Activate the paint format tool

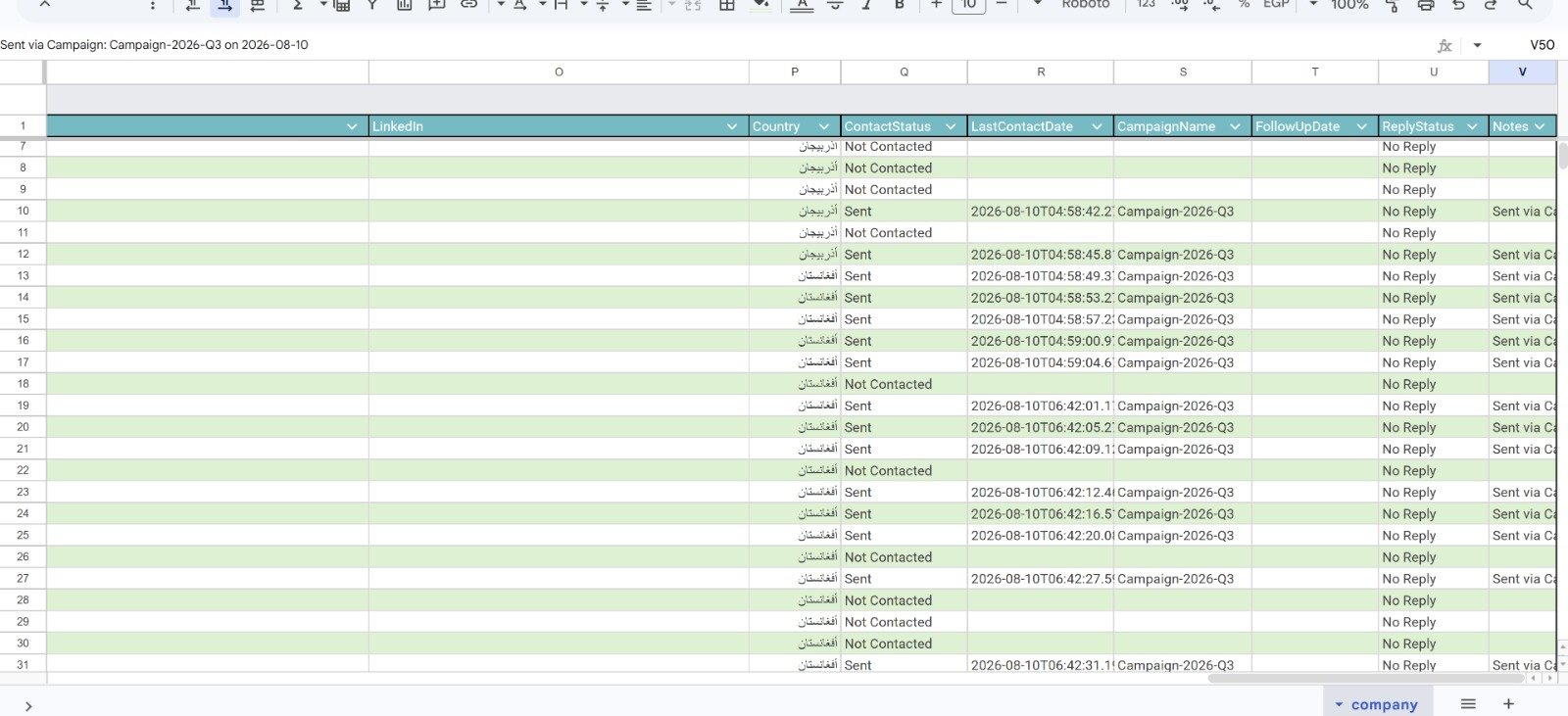1393,5
